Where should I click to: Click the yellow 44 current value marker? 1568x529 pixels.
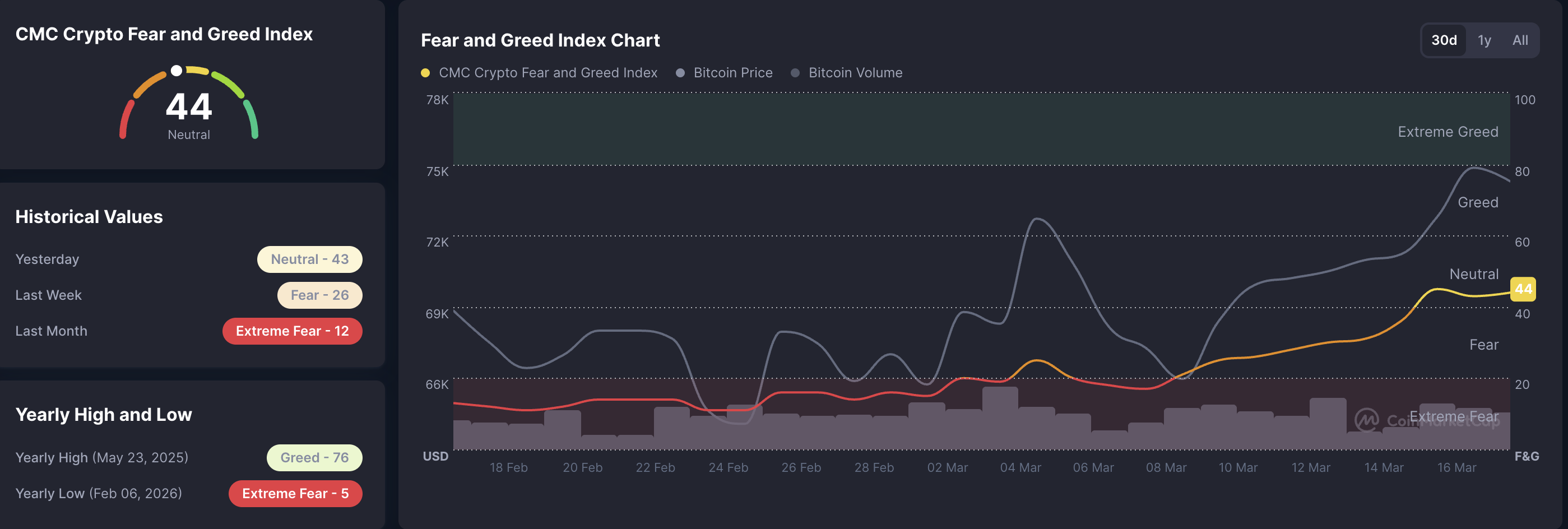click(1523, 289)
